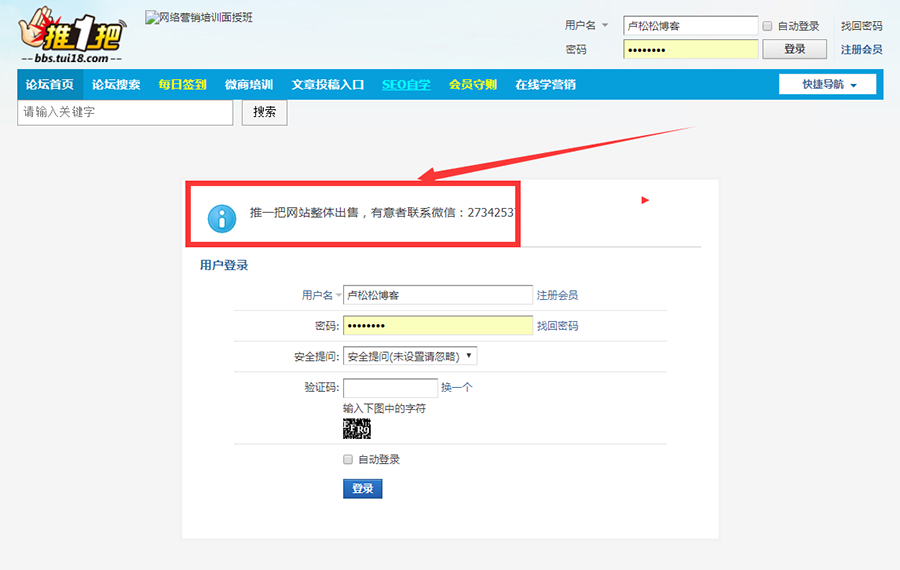The image size is (900, 570).
Task: Open the form 用户名 type dropdown
Action: coord(322,295)
